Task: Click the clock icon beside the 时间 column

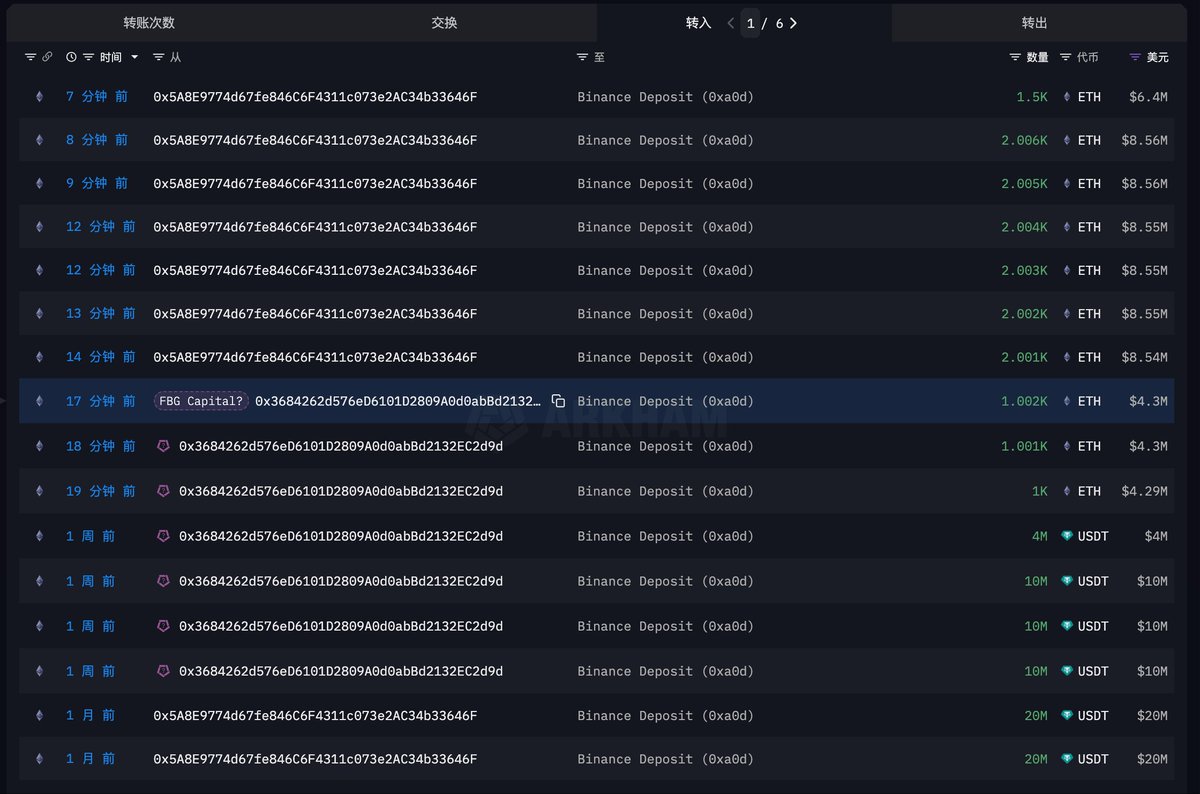Action: pos(71,57)
